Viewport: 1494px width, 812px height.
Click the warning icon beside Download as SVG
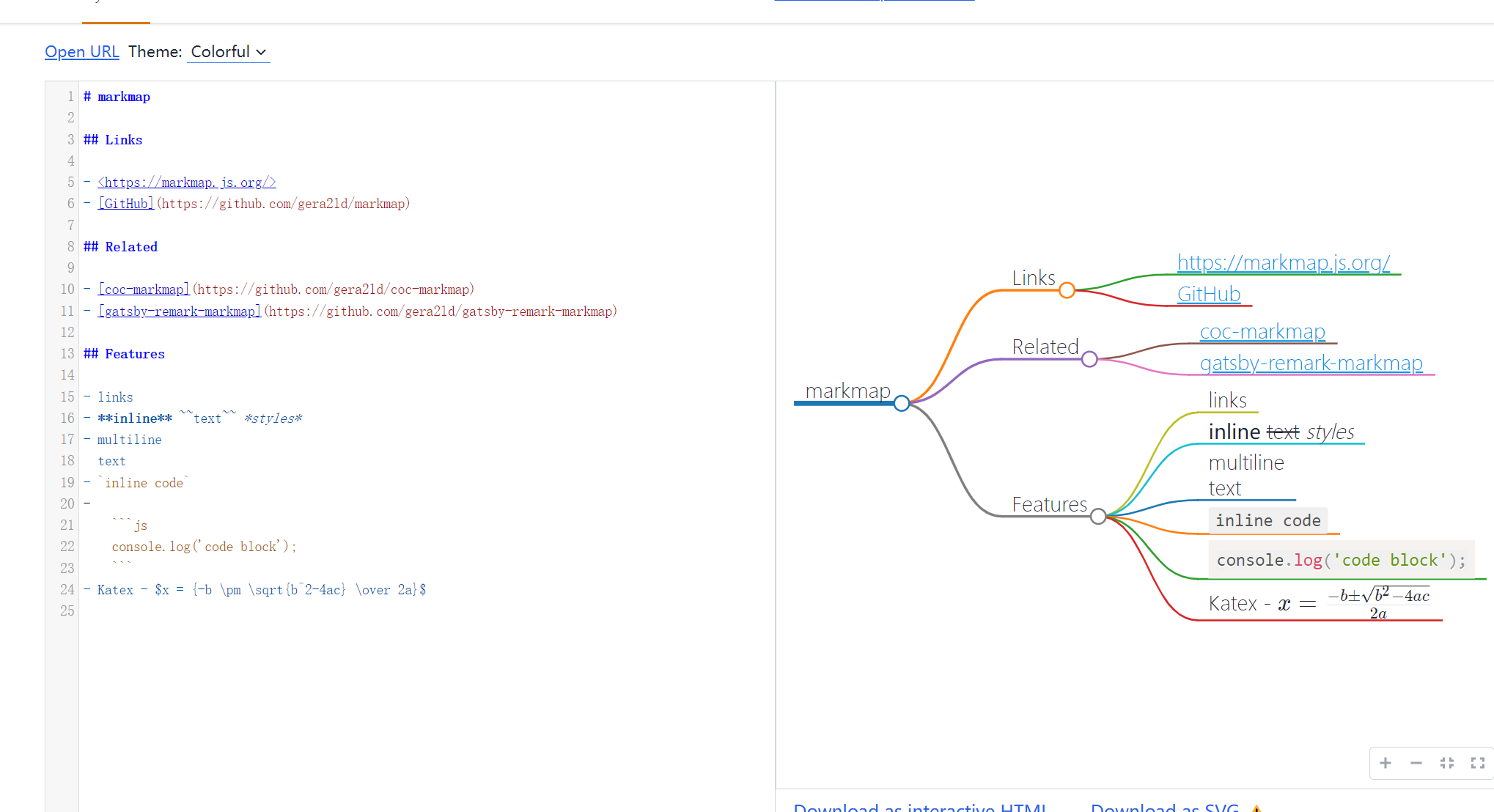point(1256,808)
